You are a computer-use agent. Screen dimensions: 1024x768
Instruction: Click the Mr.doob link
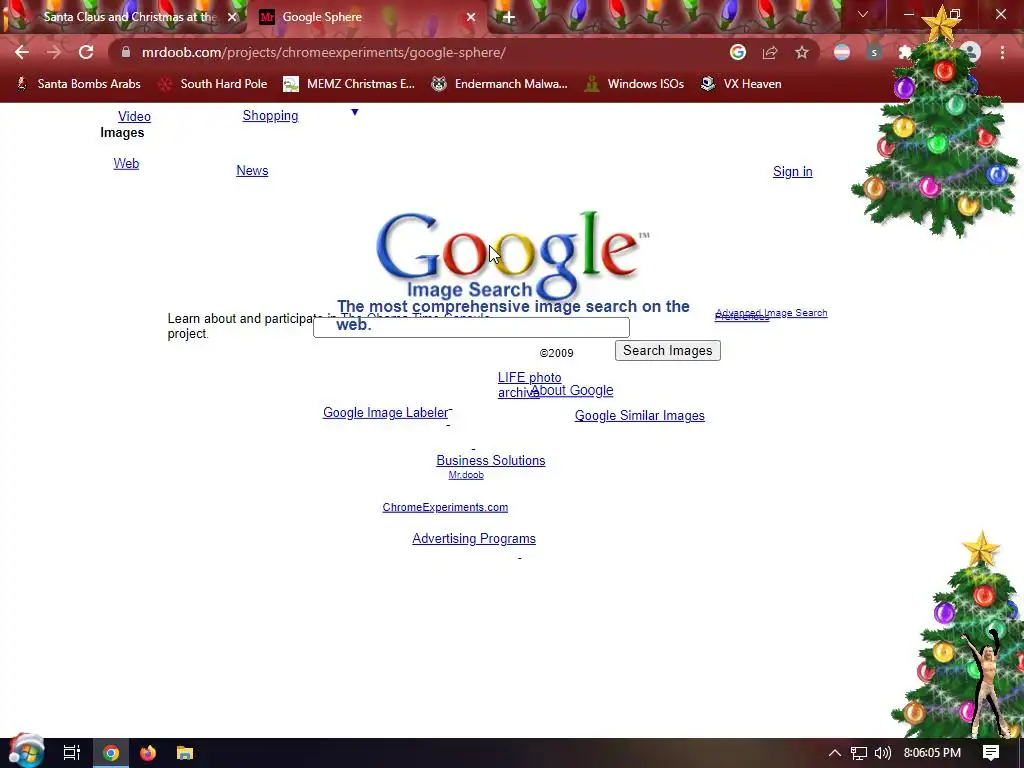pos(466,475)
